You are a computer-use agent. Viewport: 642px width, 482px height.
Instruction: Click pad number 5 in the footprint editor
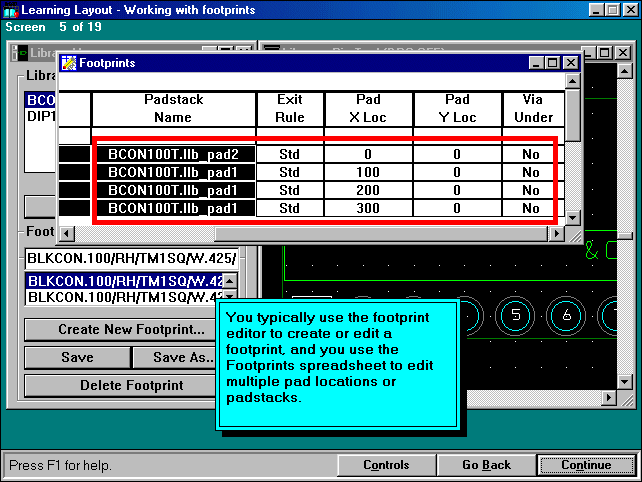[x=516, y=314]
